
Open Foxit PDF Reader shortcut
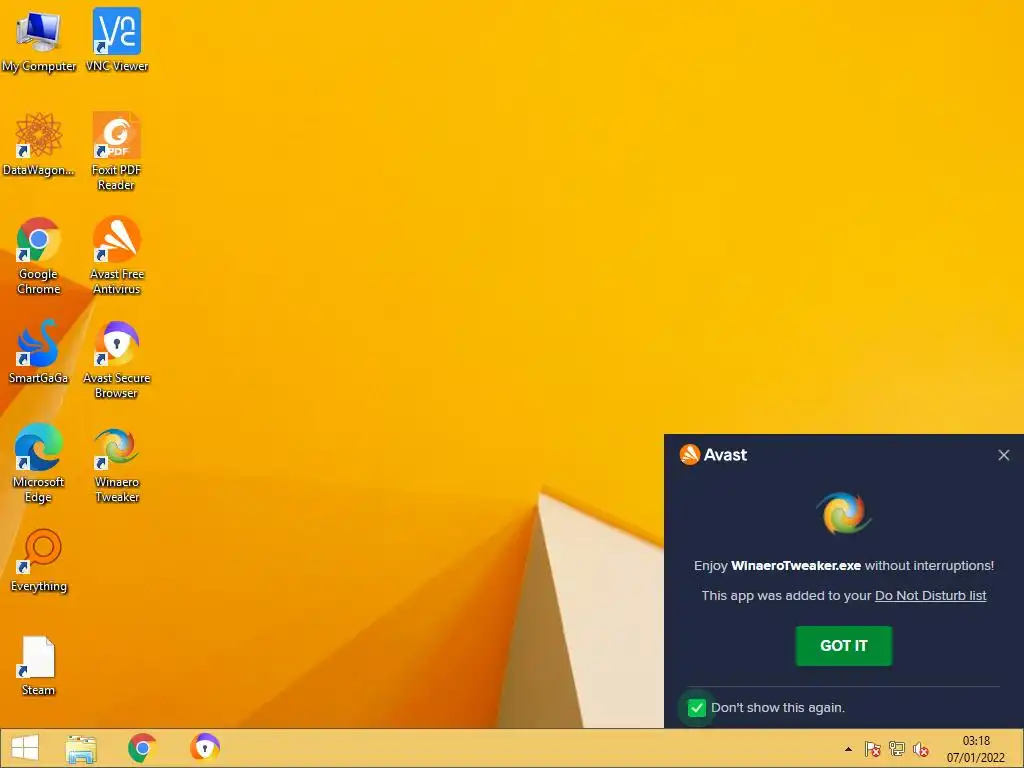[x=116, y=151]
